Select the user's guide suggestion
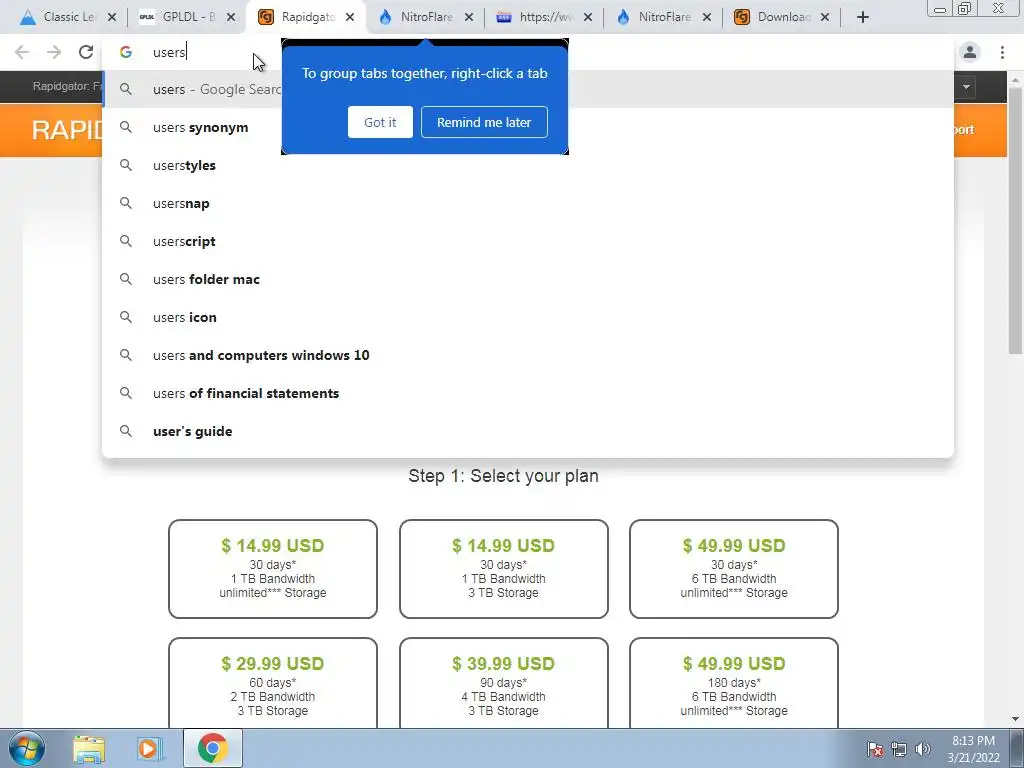This screenshot has width=1024, height=768. (x=528, y=431)
